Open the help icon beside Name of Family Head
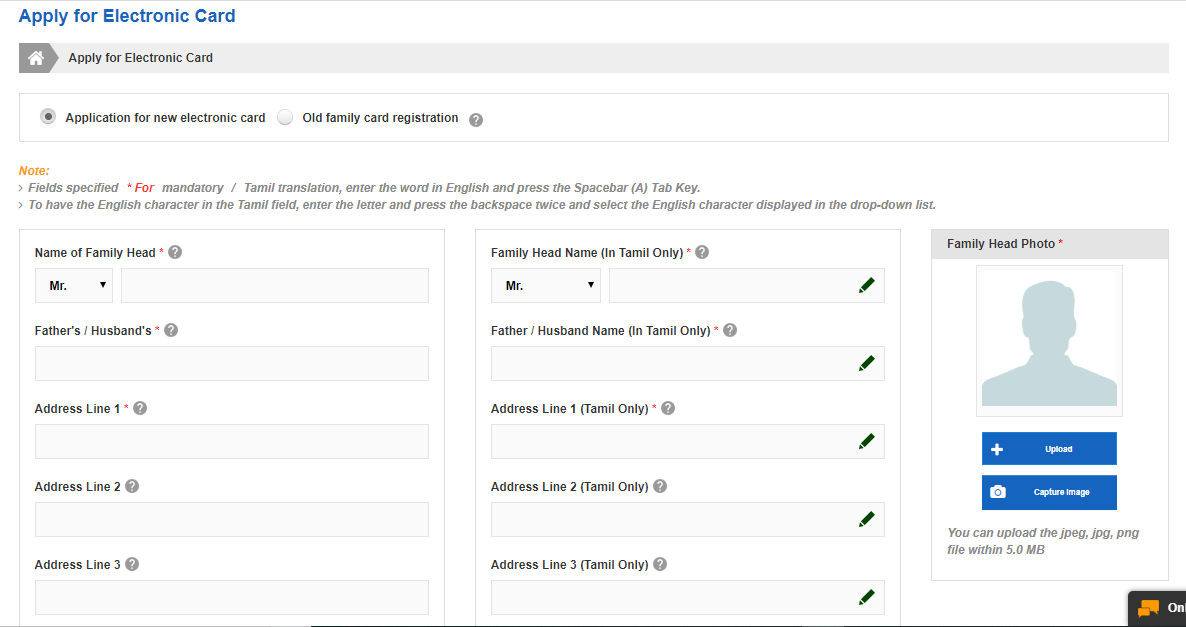 [x=175, y=252]
